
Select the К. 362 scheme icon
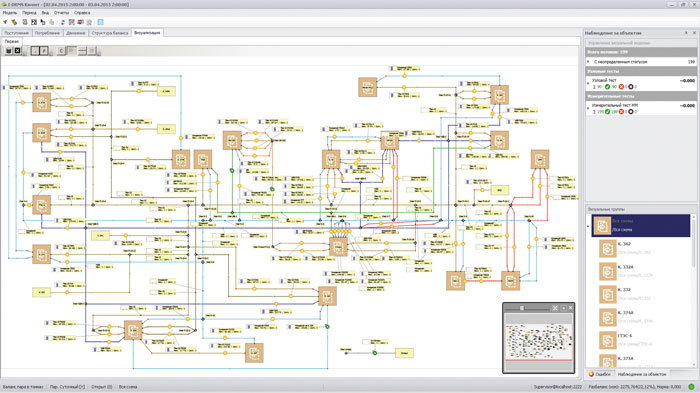tap(608, 248)
